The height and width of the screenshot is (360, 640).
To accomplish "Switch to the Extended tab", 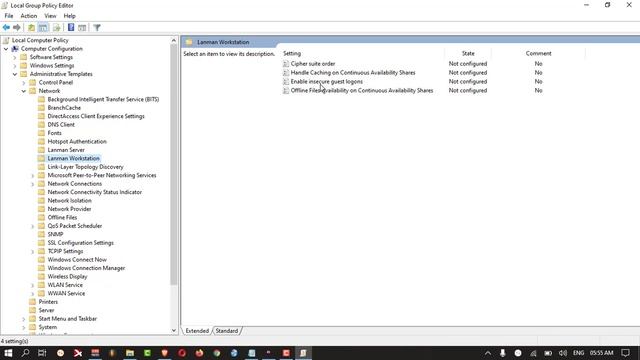I will [x=197, y=331].
